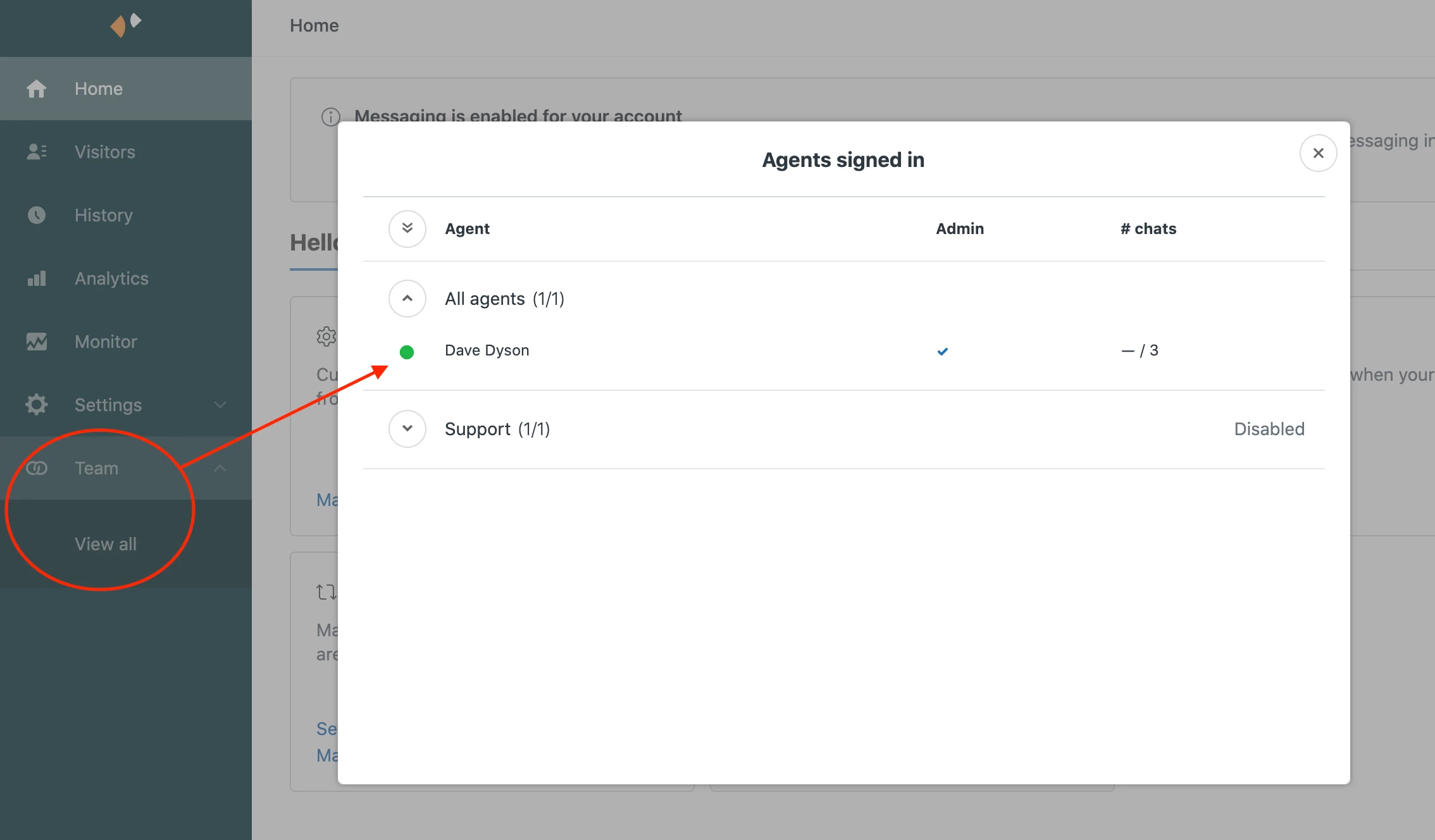Click the Monitor graph icon

click(x=36, y=342)
